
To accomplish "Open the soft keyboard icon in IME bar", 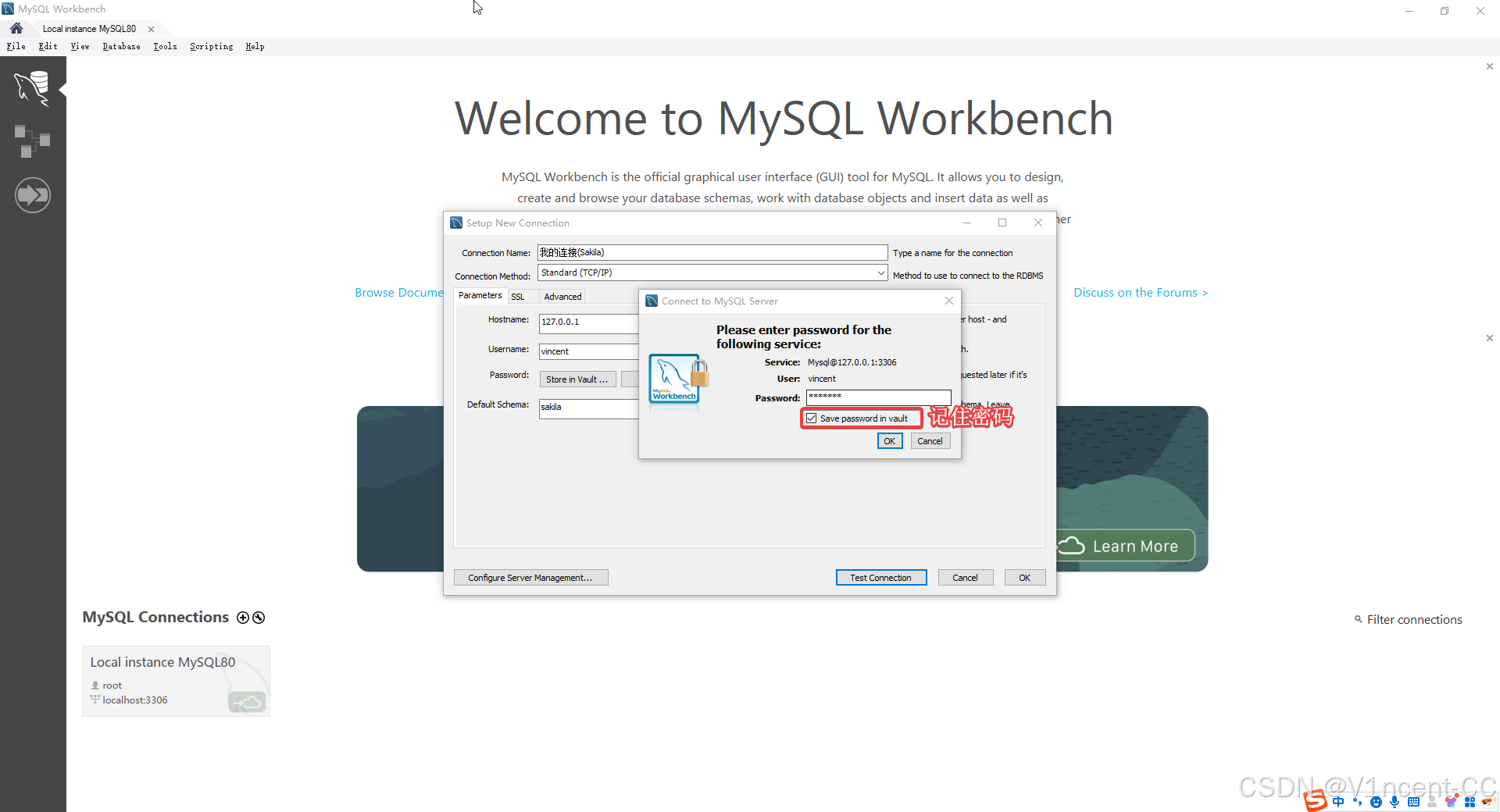I will coord(1413,802).
